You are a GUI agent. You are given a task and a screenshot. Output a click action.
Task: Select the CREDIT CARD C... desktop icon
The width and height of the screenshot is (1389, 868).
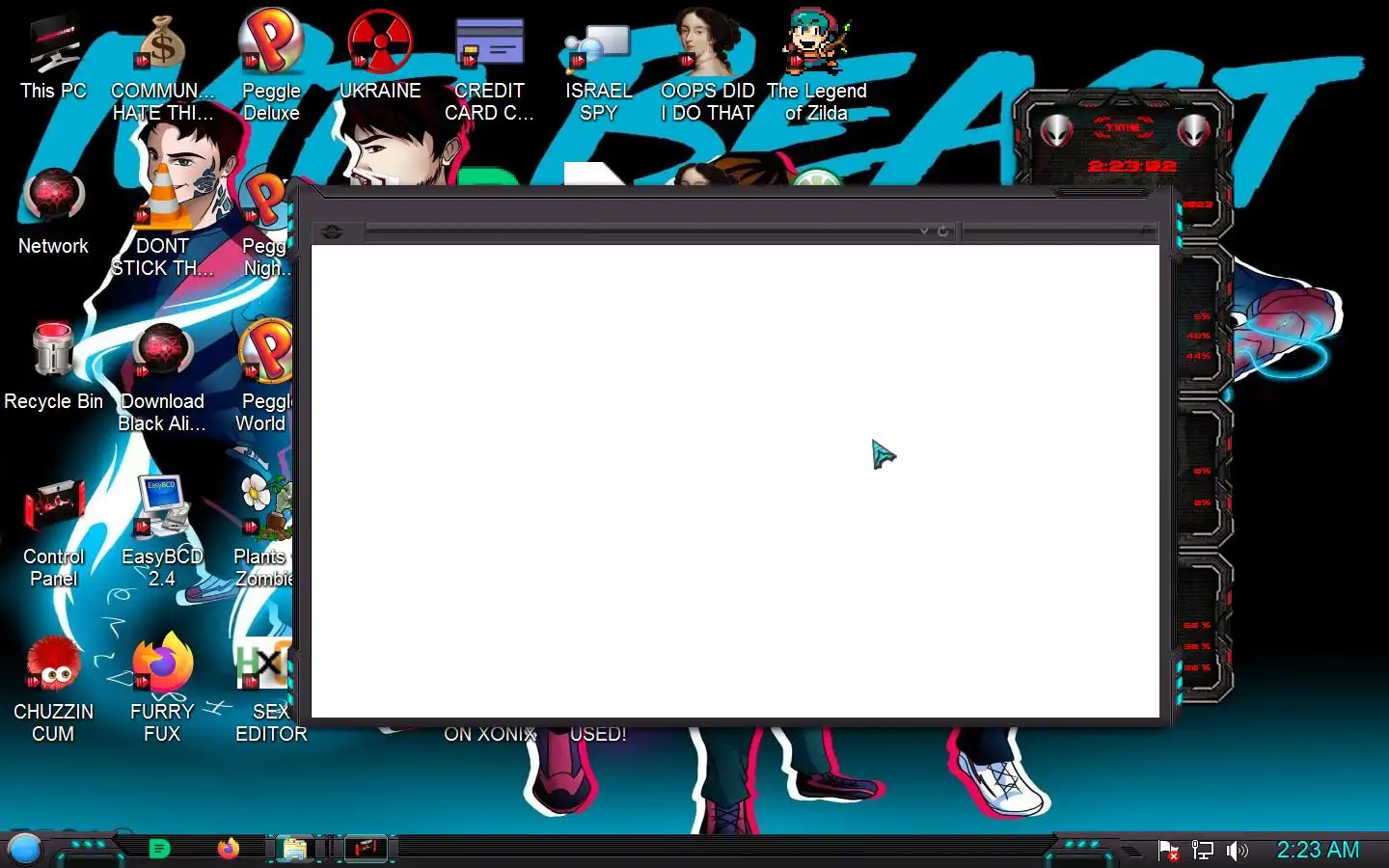[489, 68]
